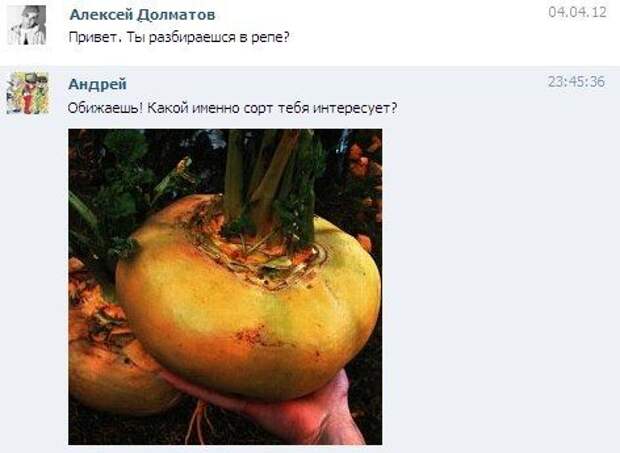Click the 23:45:36 message timestamp

(576, 82)
